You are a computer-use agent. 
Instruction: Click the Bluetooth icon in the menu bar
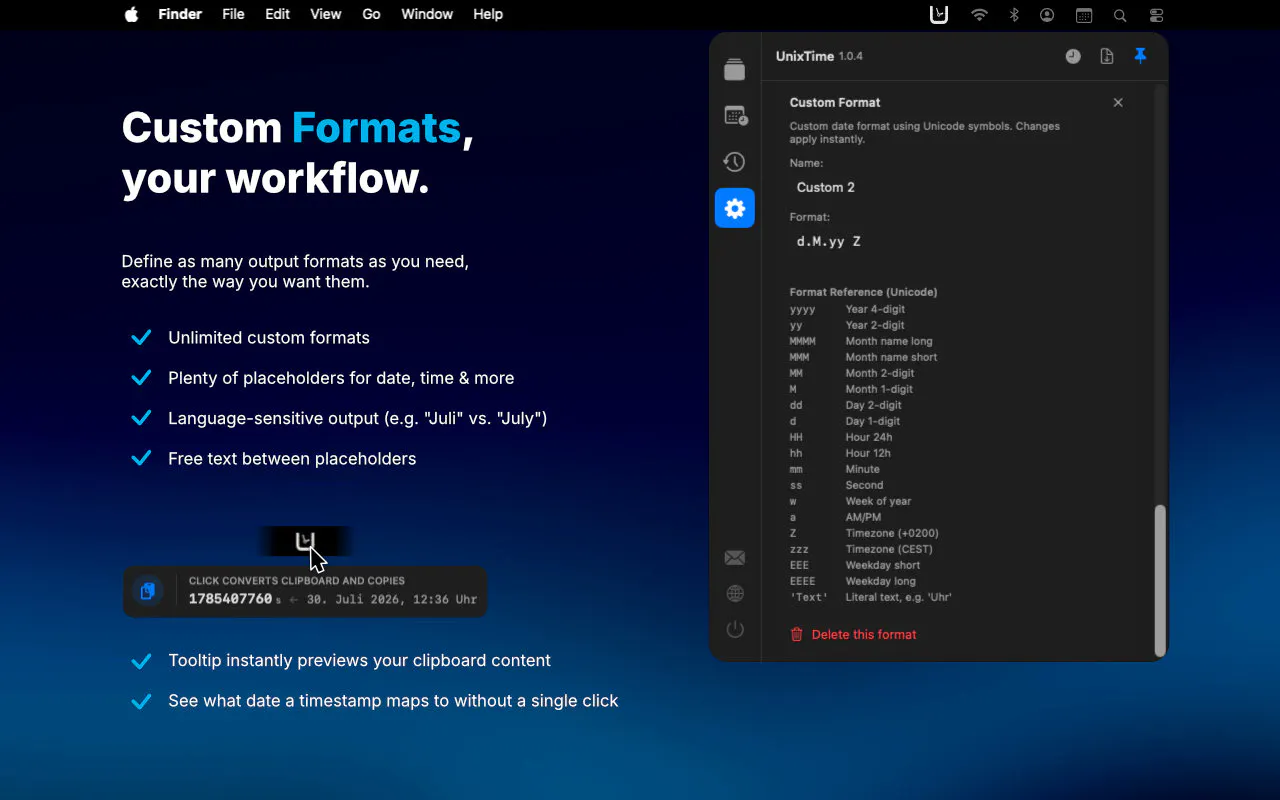(1014, 14)
